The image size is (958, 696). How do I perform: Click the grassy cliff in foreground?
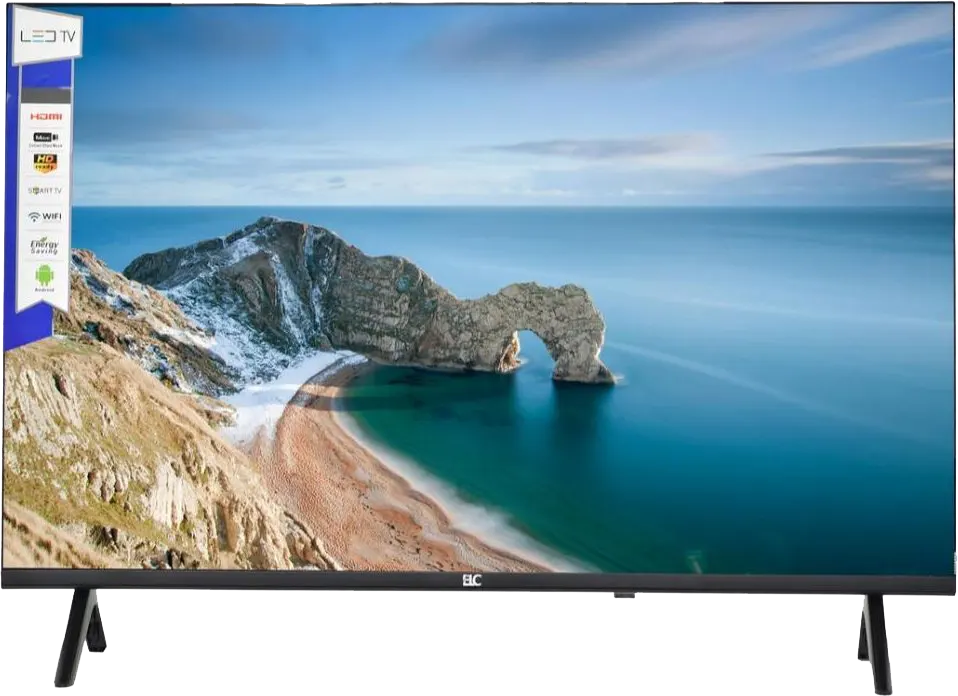tap(120, 450)
